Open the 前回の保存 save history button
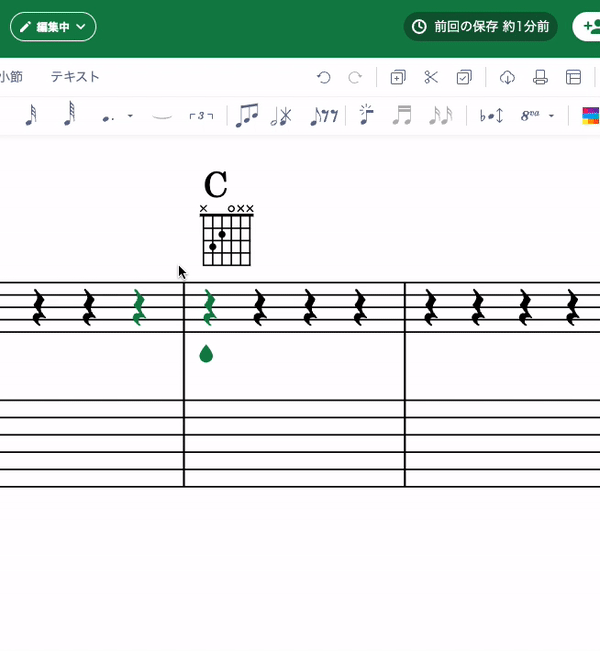The width and height of the screenshot is (600, 651). [x=480, y=27]
